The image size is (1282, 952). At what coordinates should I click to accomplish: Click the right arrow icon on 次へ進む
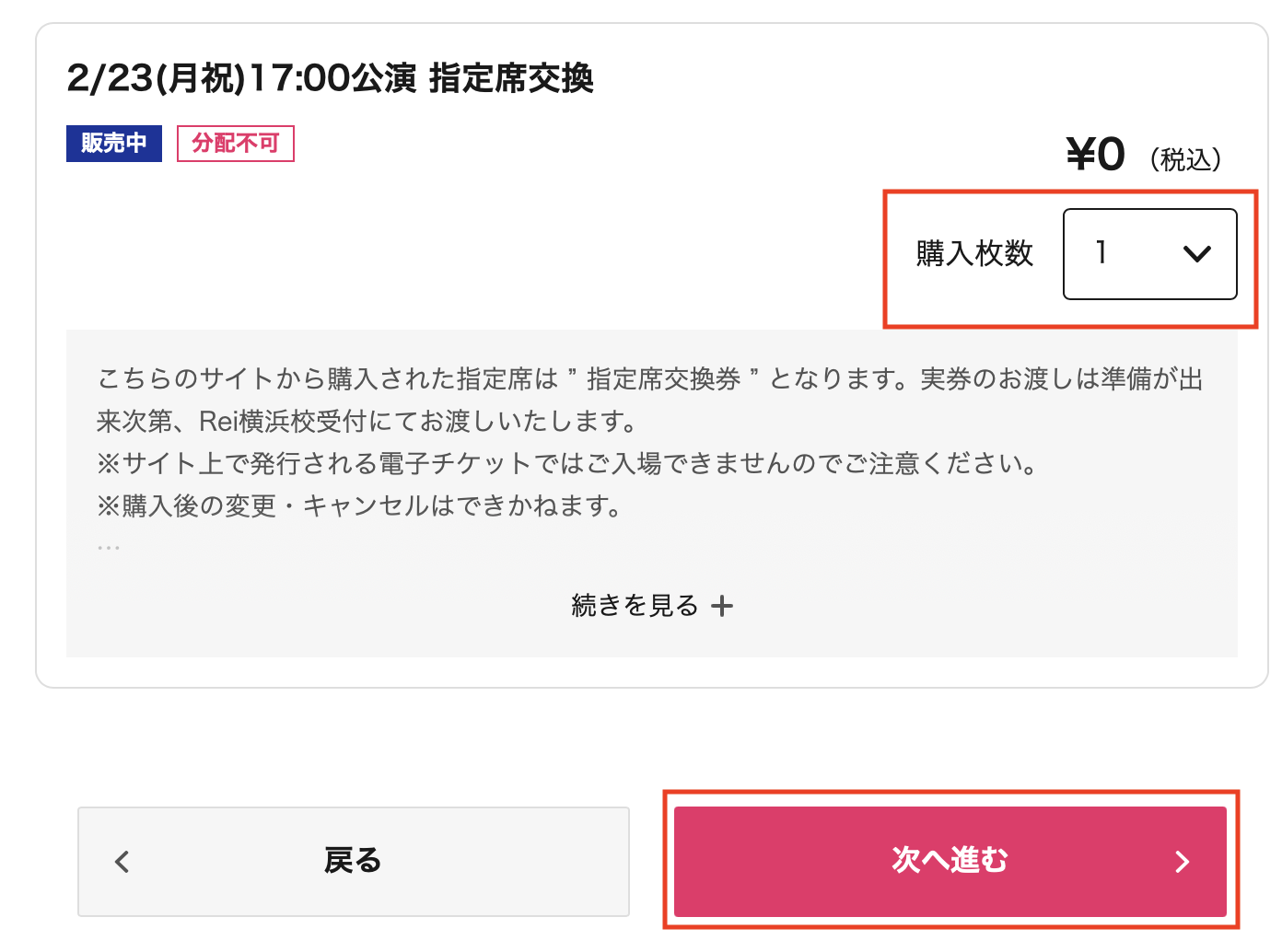(x=1183, y=862)
